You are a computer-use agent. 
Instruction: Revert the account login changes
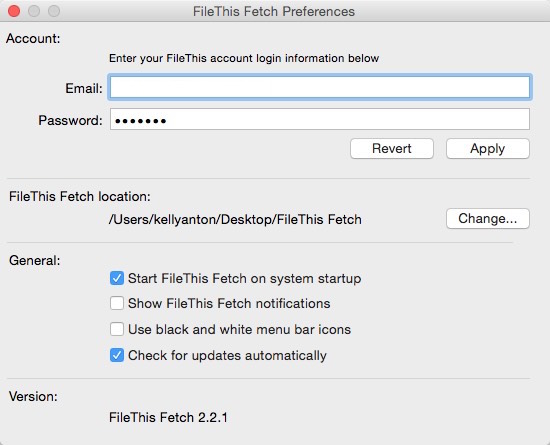coord(391,148)
